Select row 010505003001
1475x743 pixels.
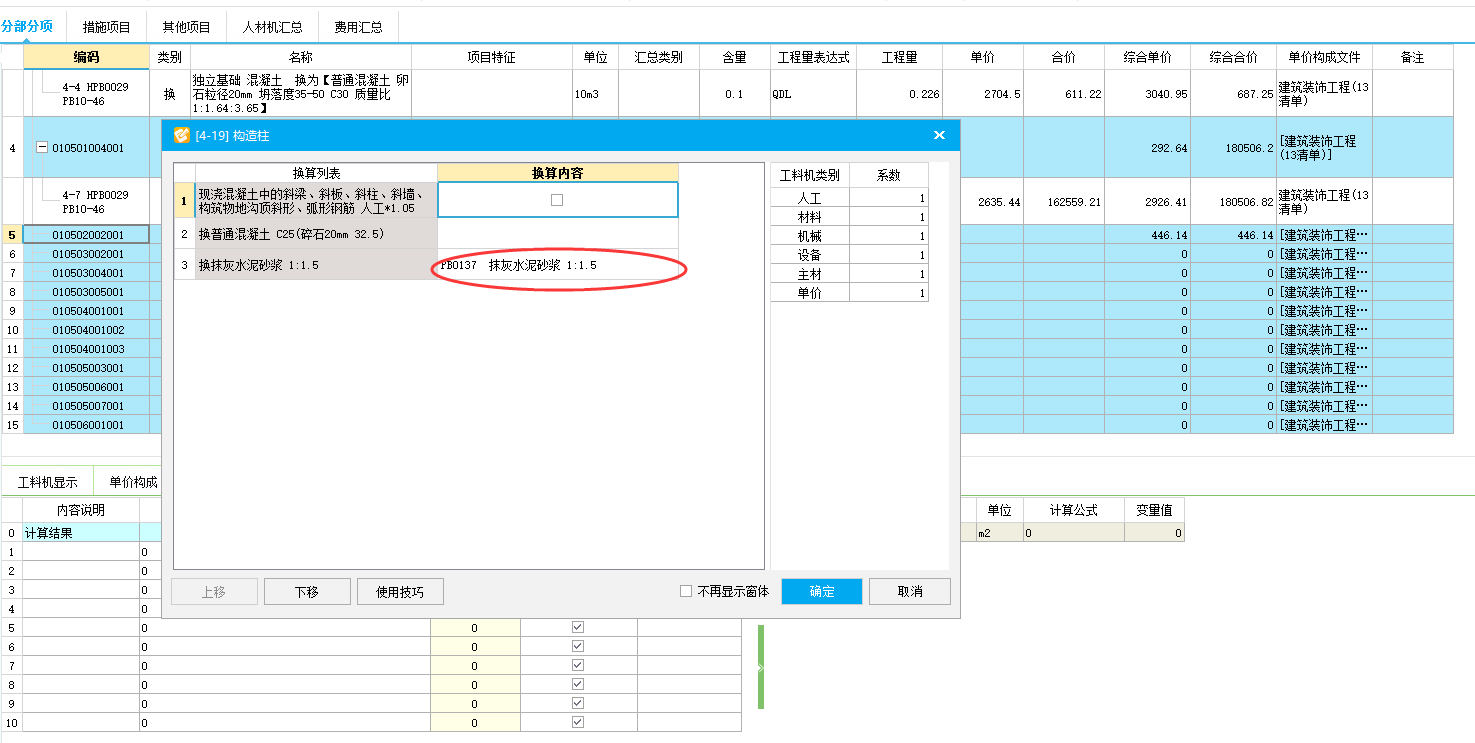tap(87, 368)
